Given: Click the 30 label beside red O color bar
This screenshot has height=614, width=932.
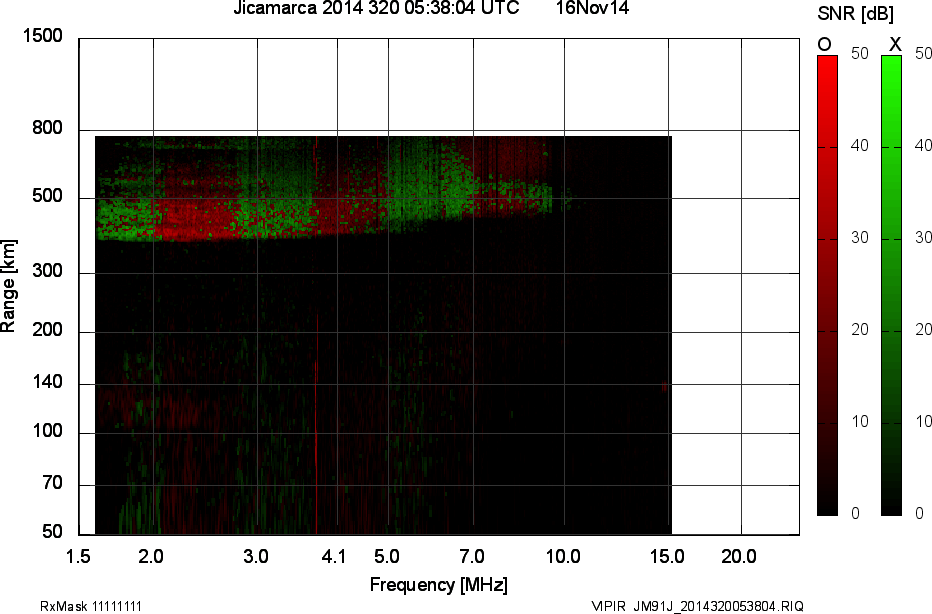Looking at the screenshot, I should point(860,238).
